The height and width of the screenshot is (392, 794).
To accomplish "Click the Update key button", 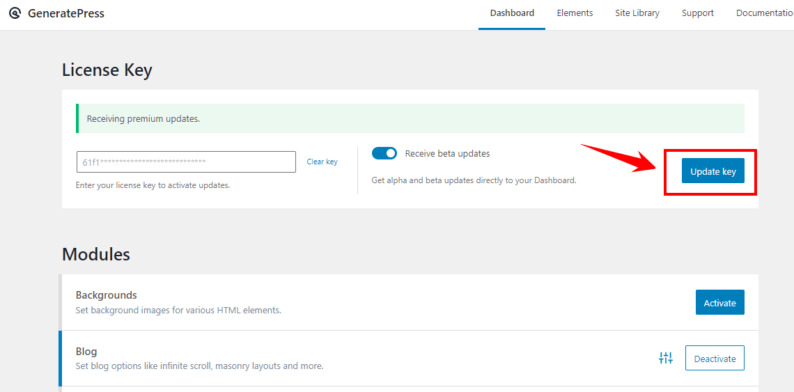I will [713, 171].
